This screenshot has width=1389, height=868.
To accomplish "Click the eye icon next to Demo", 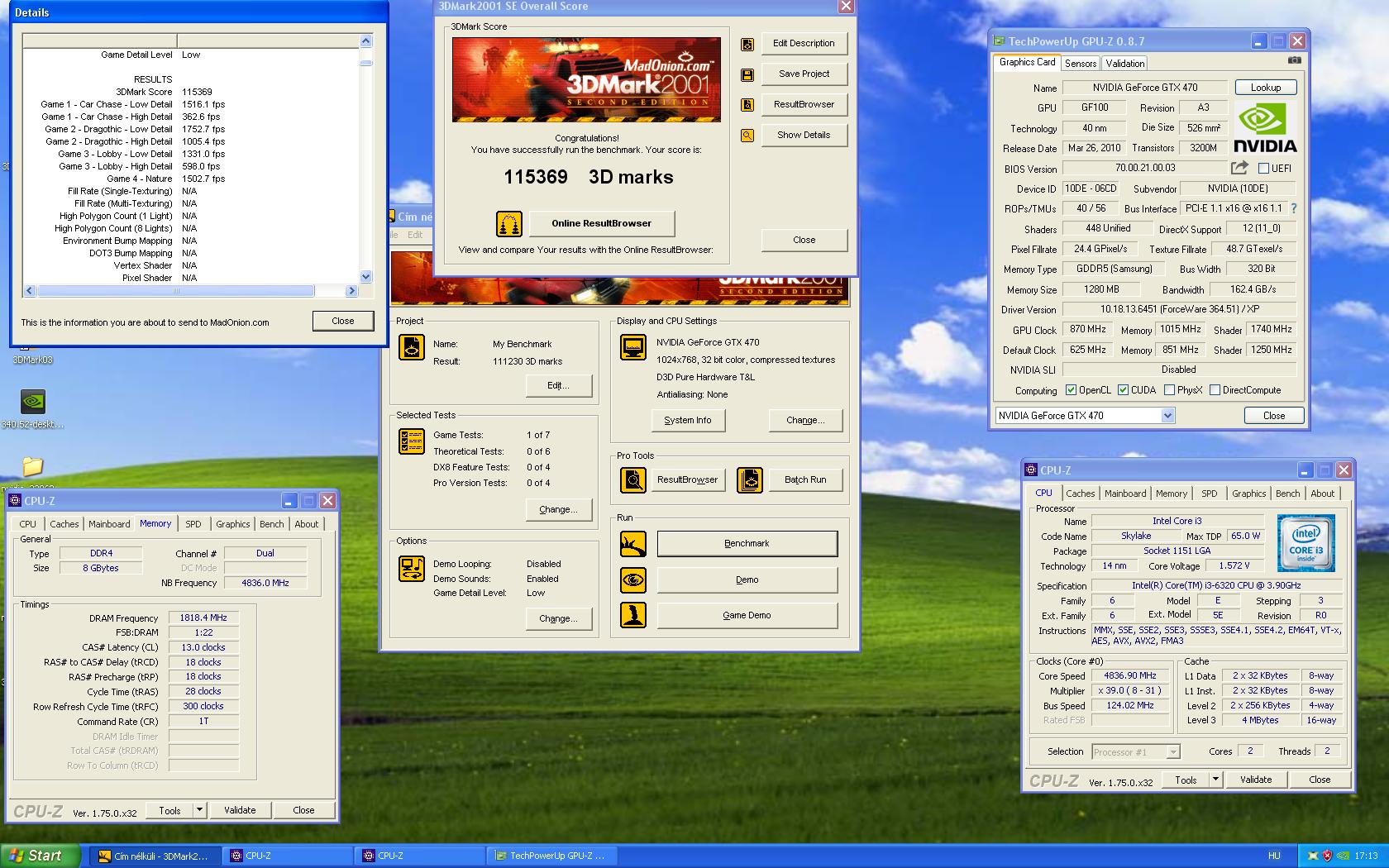I will click(633, 579).
